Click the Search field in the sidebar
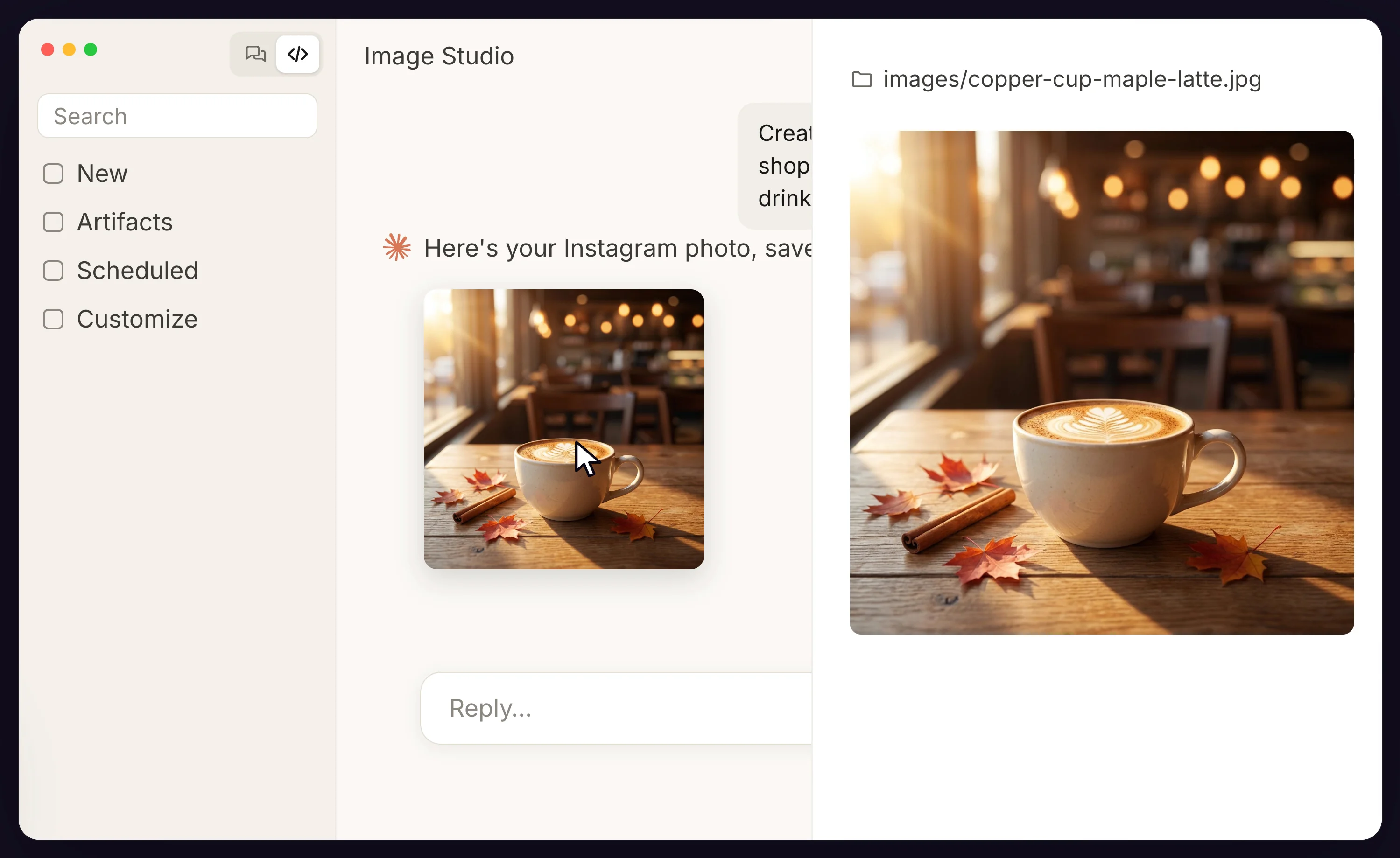This screenshot has height=858, width=1400. point(177,116)
